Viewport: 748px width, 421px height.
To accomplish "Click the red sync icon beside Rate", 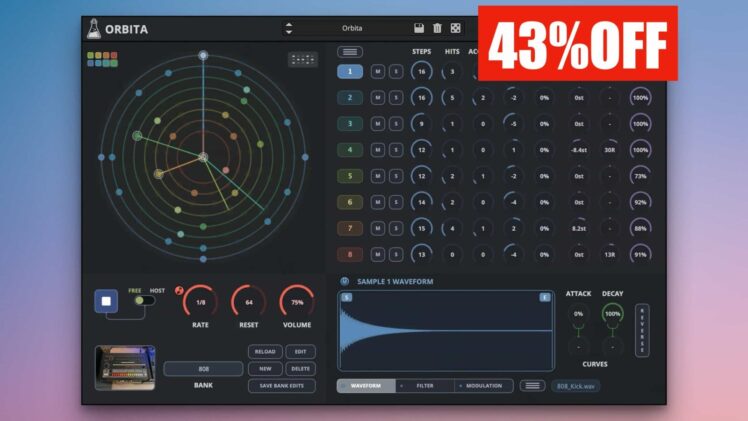I will click(x=179, y=290).
